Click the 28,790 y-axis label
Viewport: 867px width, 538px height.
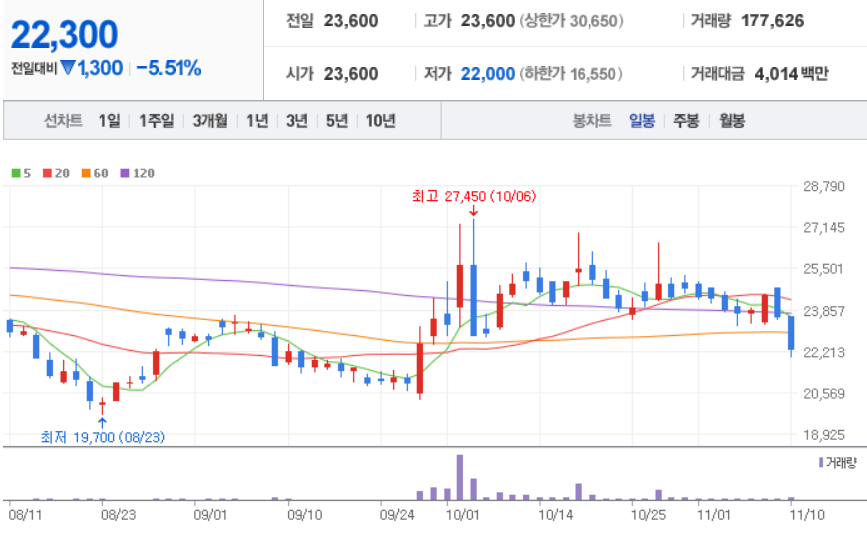click(x=824, y=186)
